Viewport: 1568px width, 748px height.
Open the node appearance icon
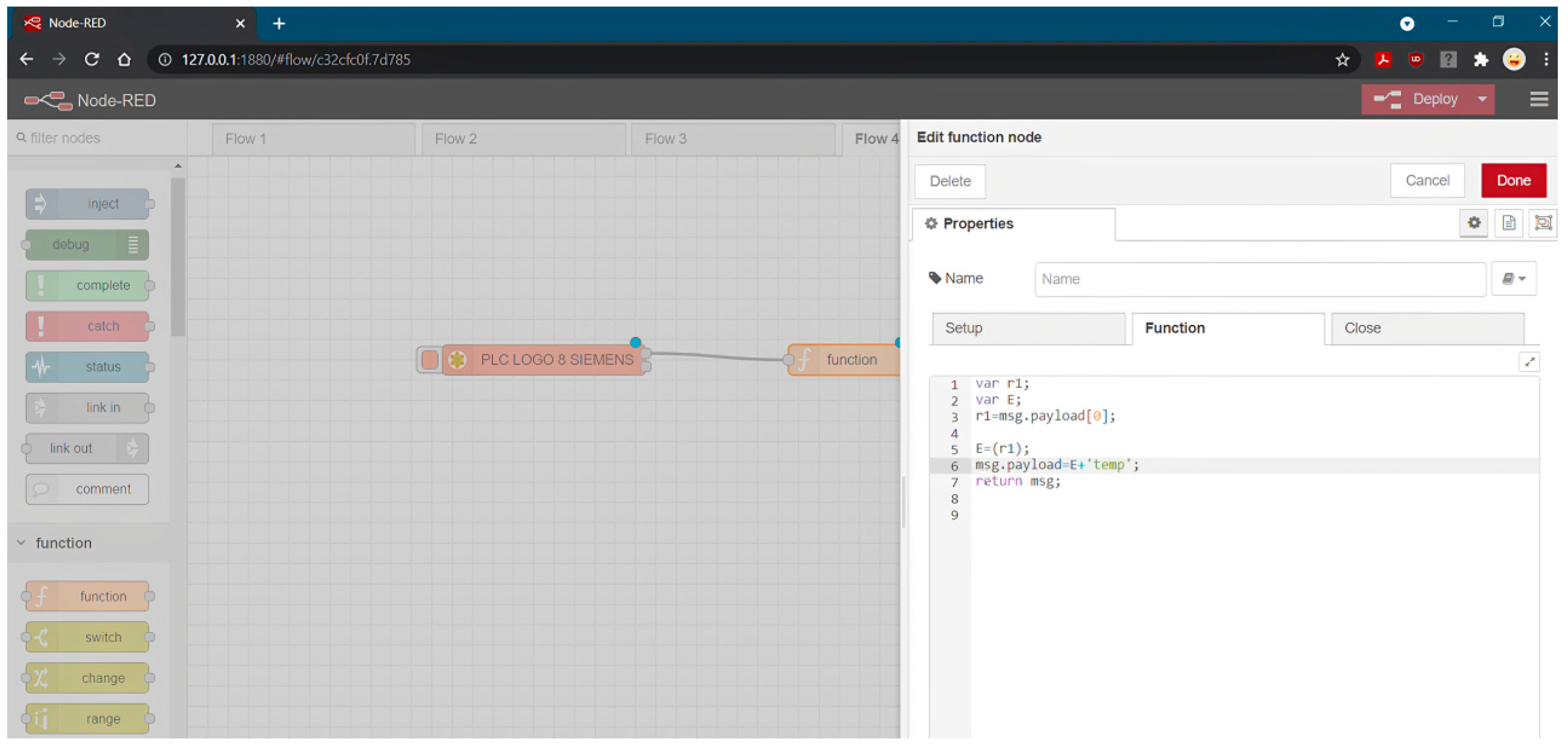point(1542,223)
